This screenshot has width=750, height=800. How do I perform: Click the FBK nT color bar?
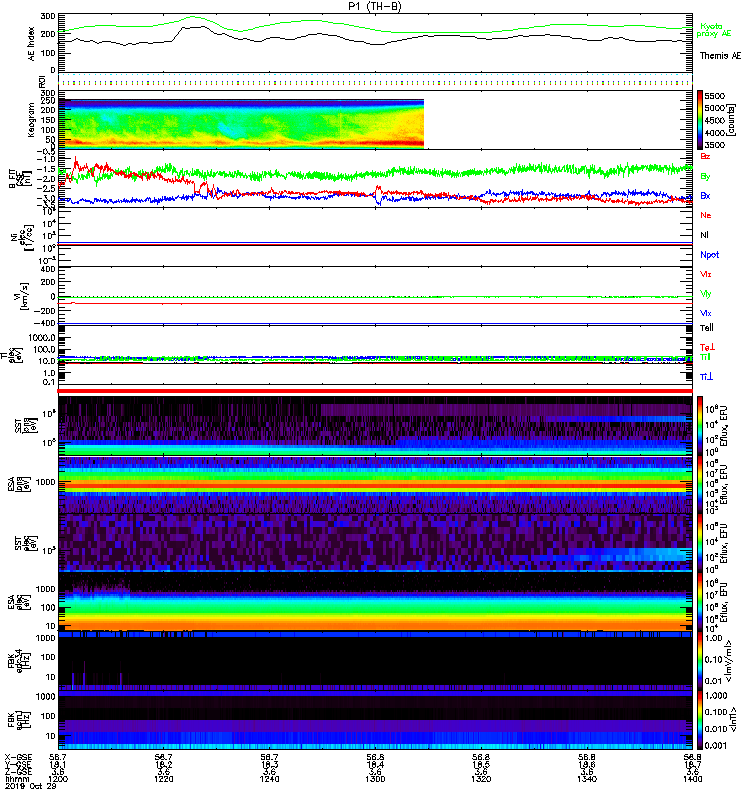pos(700,719)
